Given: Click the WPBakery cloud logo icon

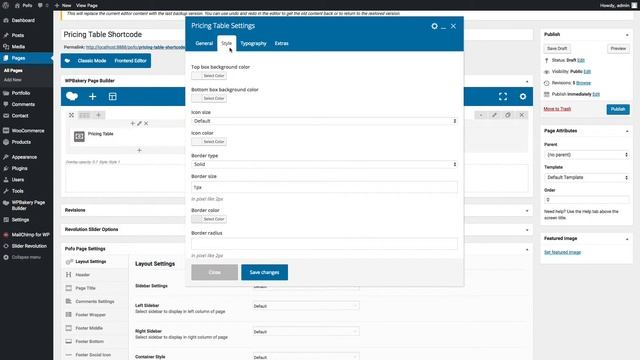Looking at the screenshot, I should 72,96.
